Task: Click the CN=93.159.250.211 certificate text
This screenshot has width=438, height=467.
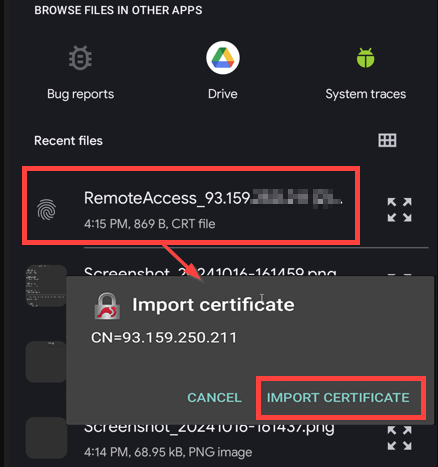Action: (164, 338)
